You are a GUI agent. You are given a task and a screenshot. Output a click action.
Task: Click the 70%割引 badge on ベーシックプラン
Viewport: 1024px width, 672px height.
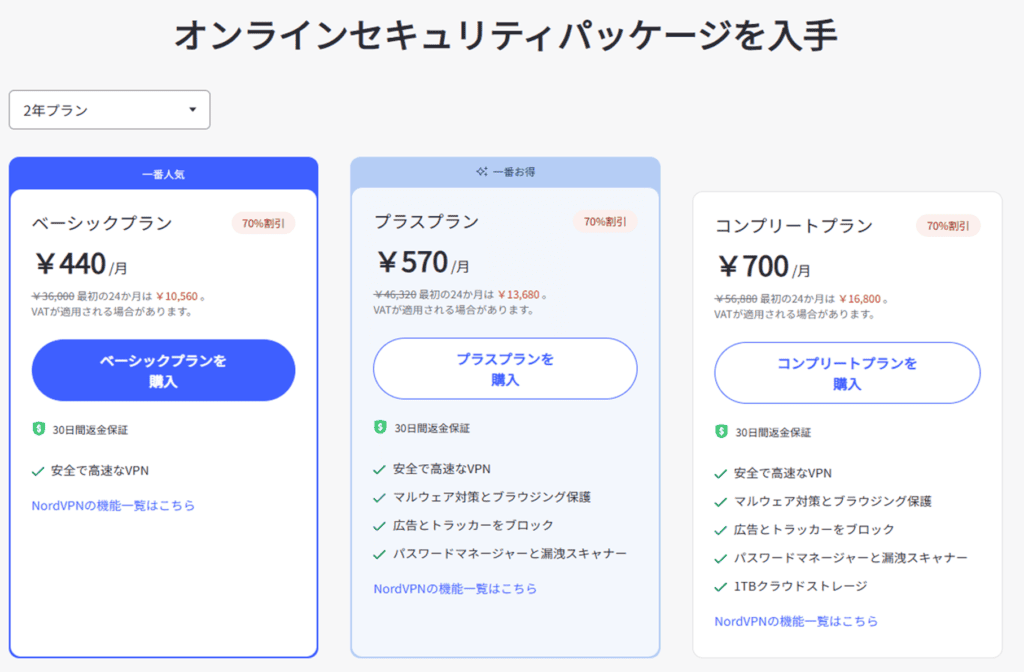[263, 223]
